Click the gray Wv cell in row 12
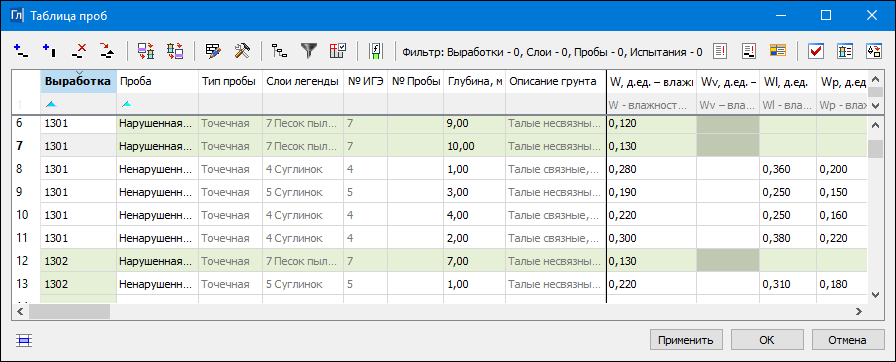Screen dimensions: 896x362 pos(727,261)
